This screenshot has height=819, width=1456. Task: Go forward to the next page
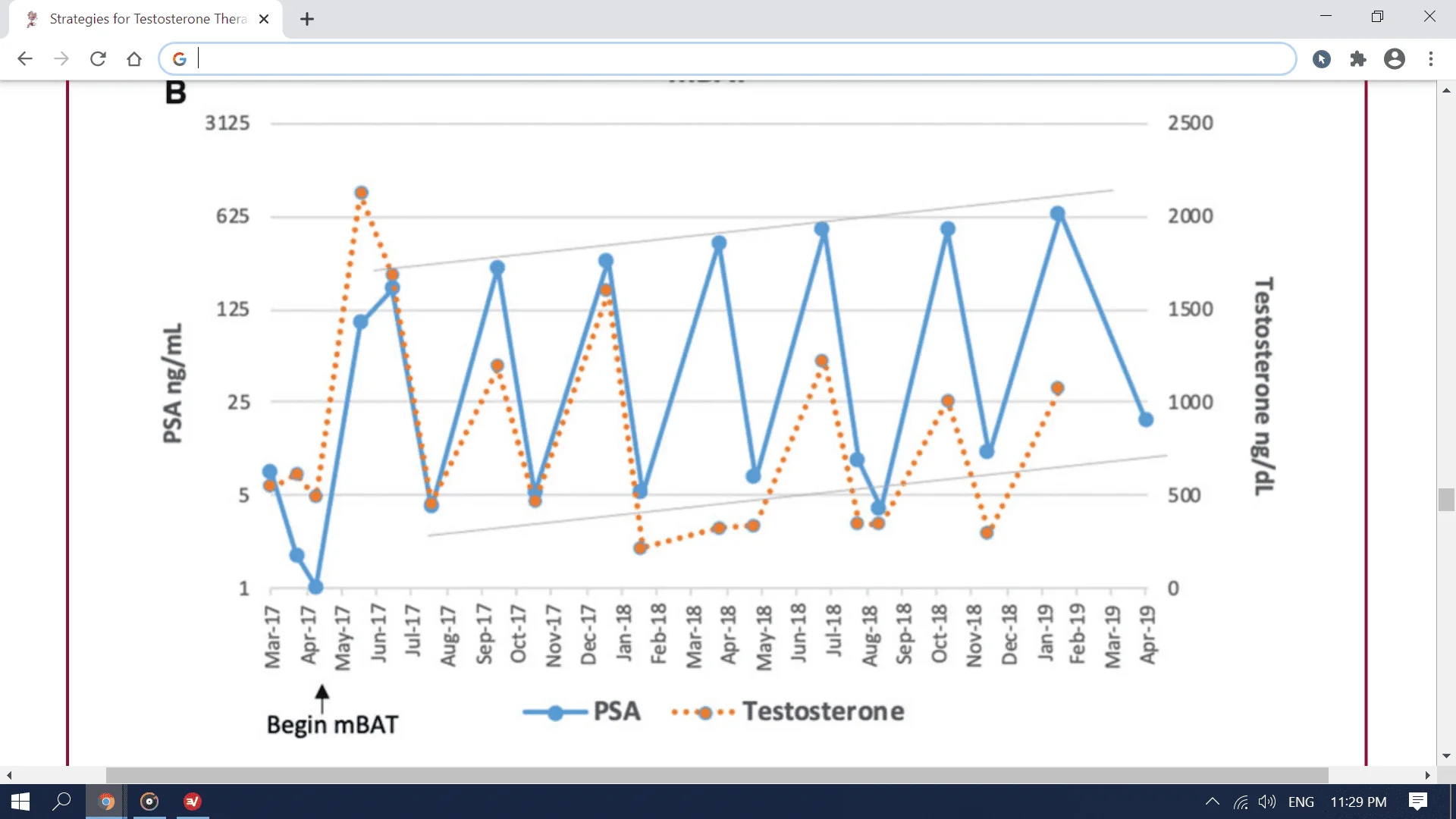tap(61, 59)
